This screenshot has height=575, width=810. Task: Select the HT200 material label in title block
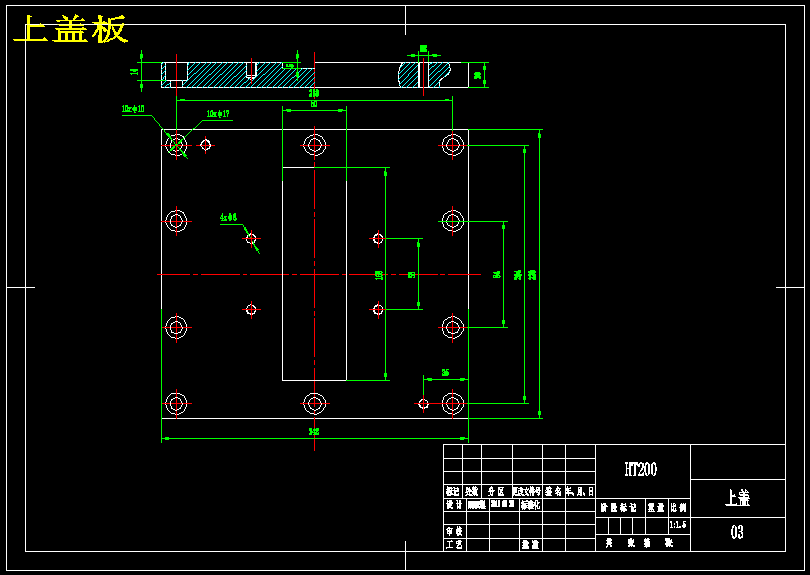[x=641, y=469]
